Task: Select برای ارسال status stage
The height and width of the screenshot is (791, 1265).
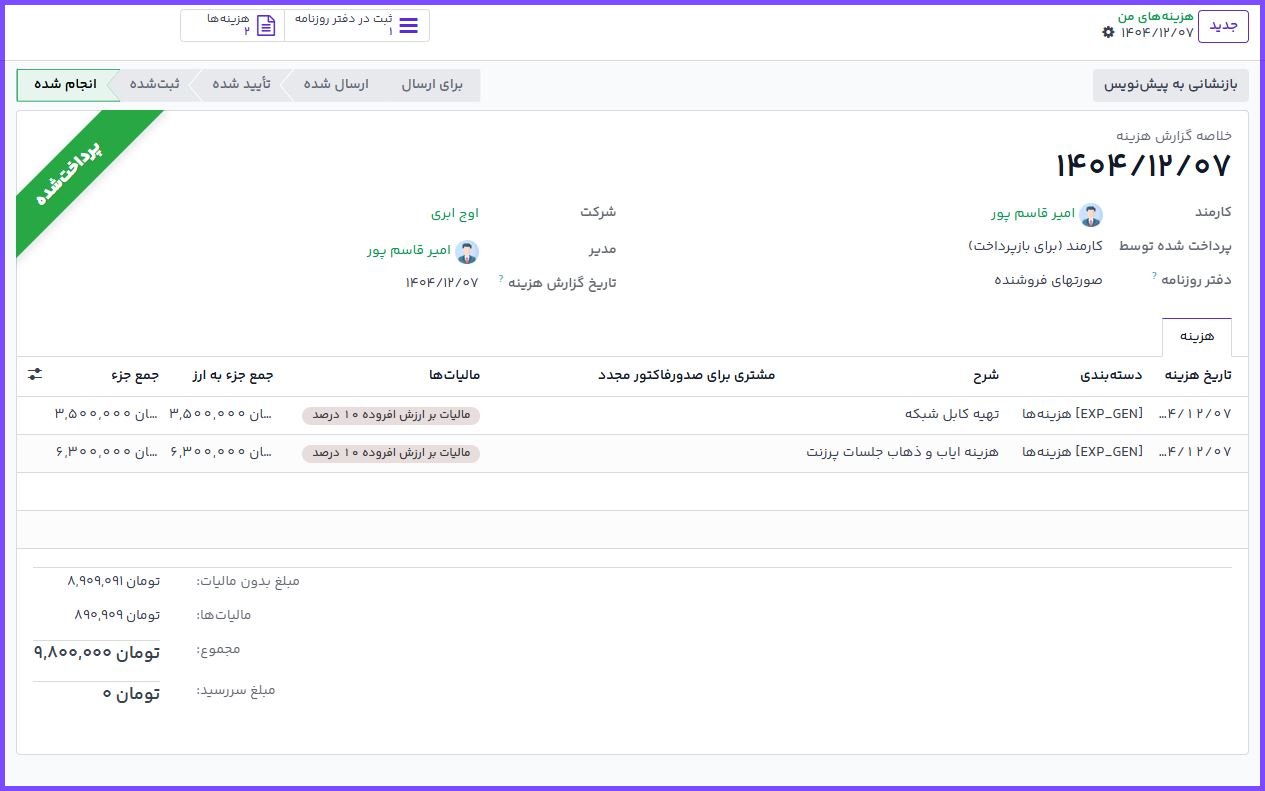Action: 432,85
